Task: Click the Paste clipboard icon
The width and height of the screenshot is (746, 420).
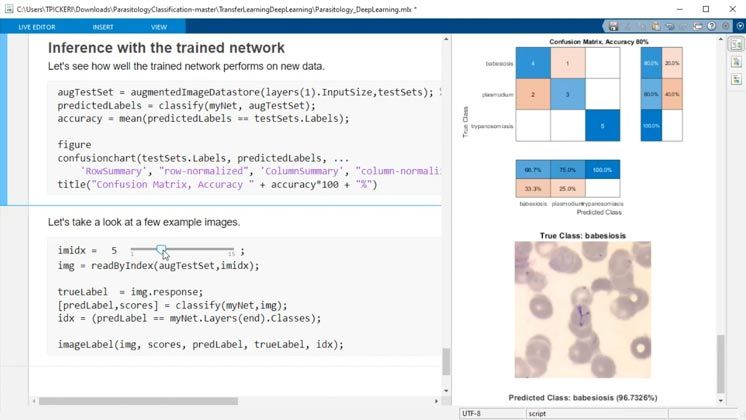Action: pyautogui.click(x=656, y=26)
